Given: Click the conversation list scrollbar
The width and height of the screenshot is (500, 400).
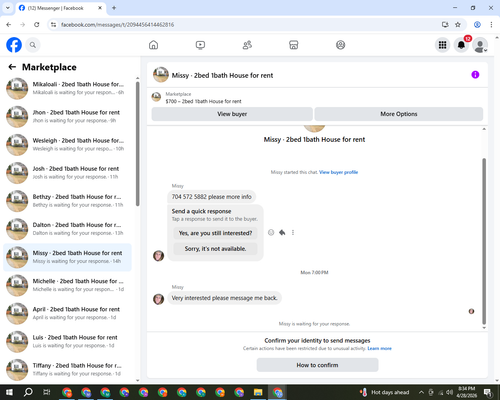Looking at the screenshot, I should coord(138,143).
